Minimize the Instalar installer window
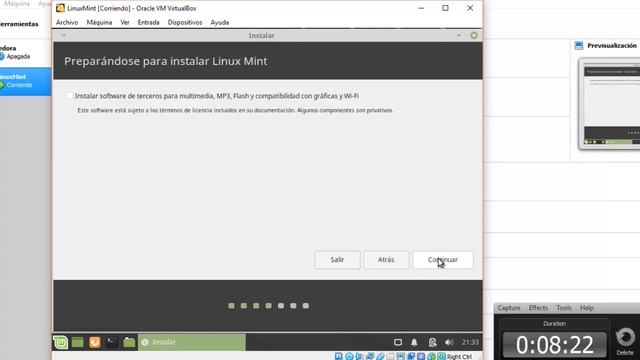Screen dimensions: 640x360 point(459,36)
